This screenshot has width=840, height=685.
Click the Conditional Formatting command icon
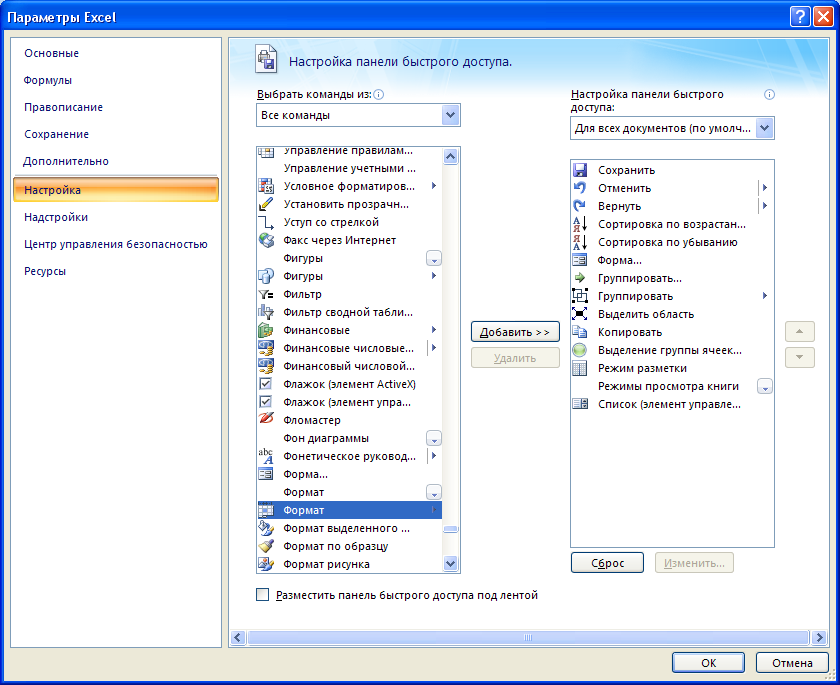tap(266, 186)
